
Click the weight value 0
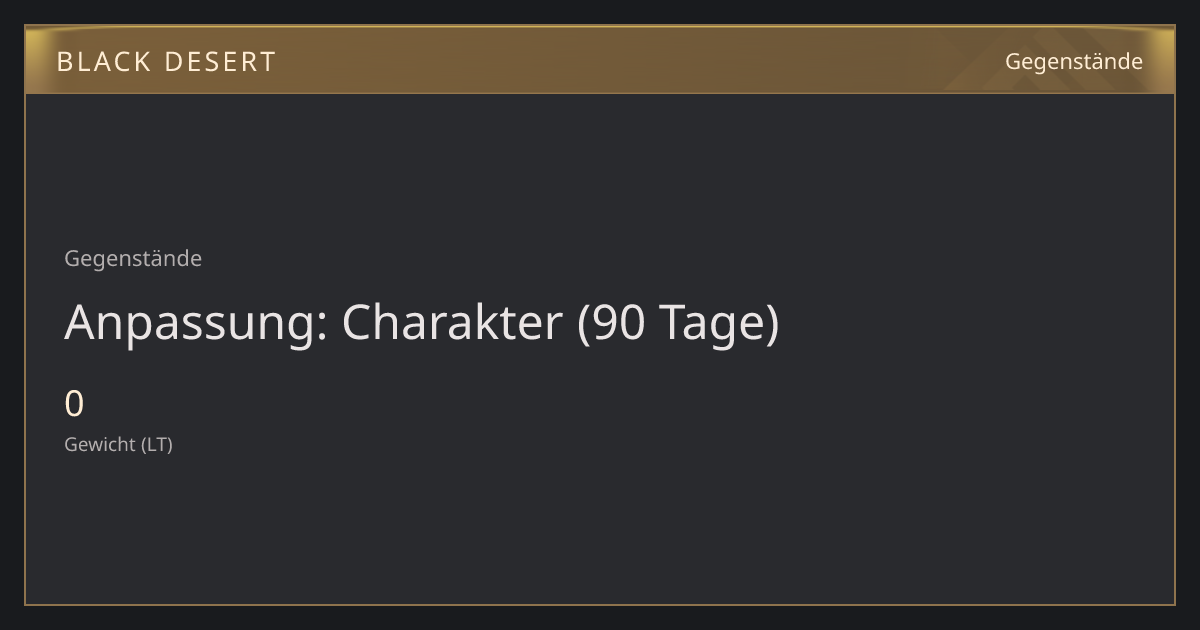point(74,405)
